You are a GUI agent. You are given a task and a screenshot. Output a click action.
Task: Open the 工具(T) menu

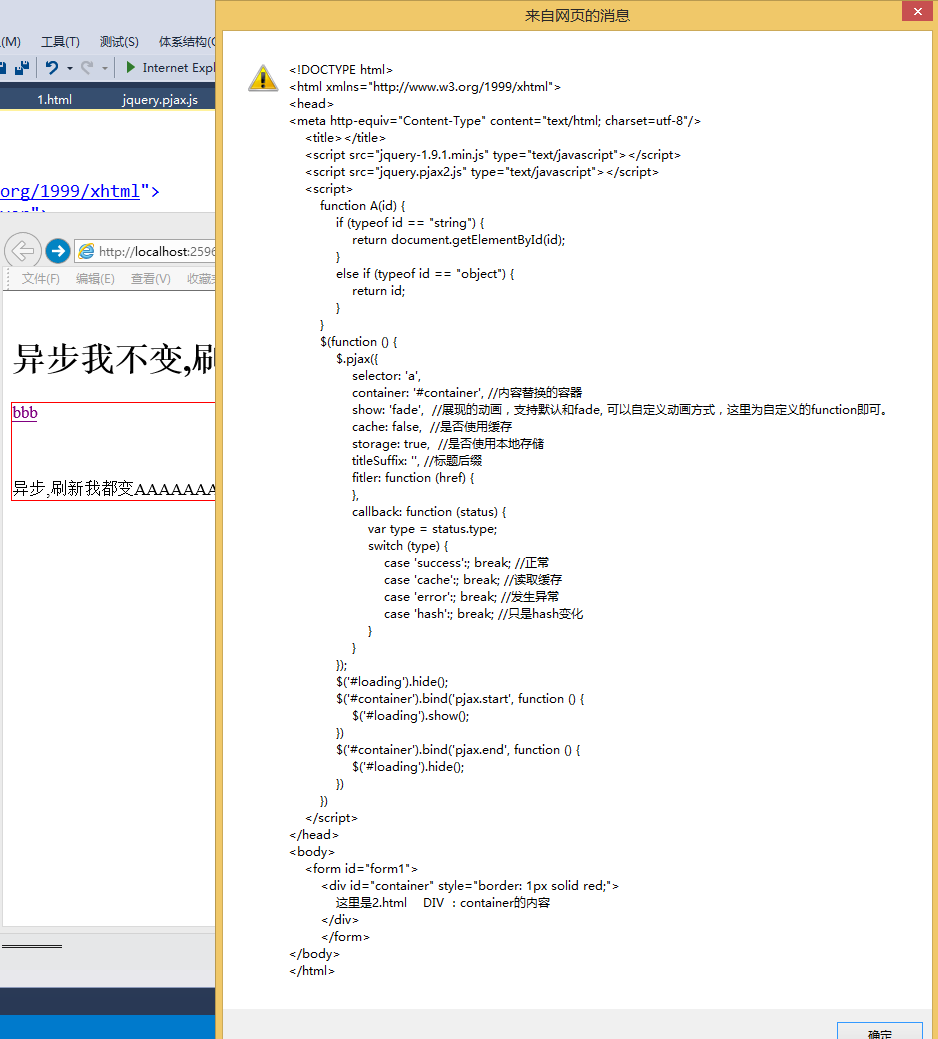tap(60, 42)
